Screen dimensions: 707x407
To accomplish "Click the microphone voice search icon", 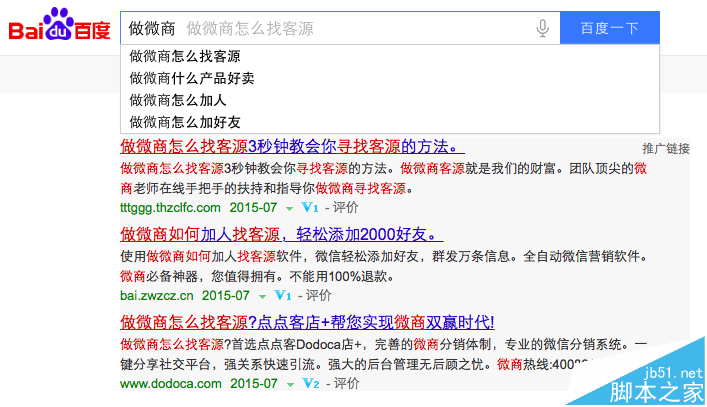I will click(543, 29).
